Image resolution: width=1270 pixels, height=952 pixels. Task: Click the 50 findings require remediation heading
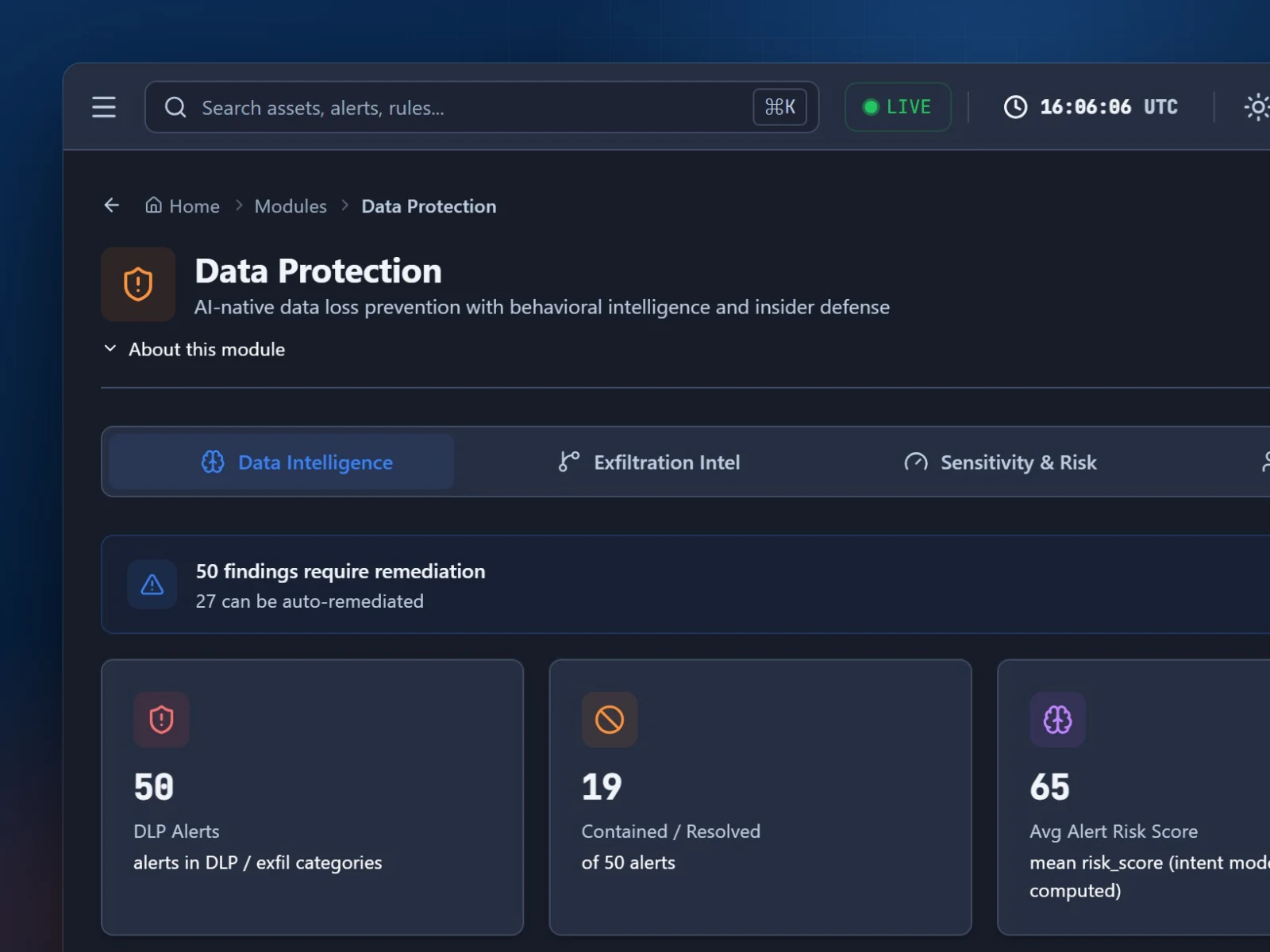341,571
